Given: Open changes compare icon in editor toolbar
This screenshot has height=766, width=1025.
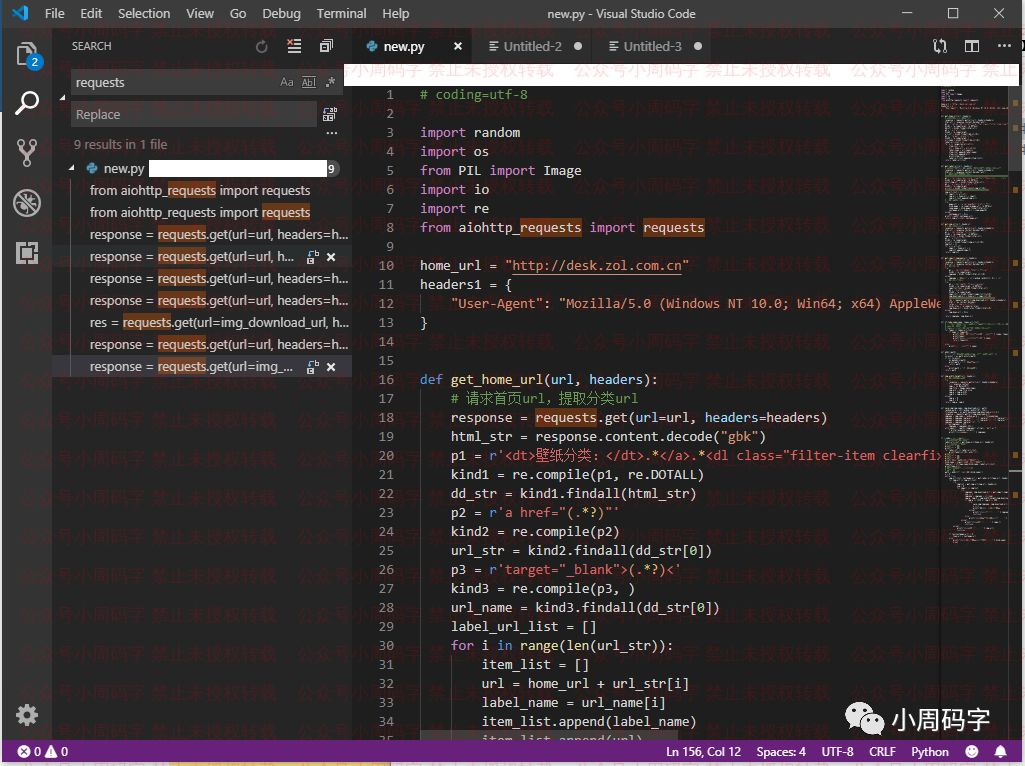Looking at the screenshot, I should pos(939,46).
